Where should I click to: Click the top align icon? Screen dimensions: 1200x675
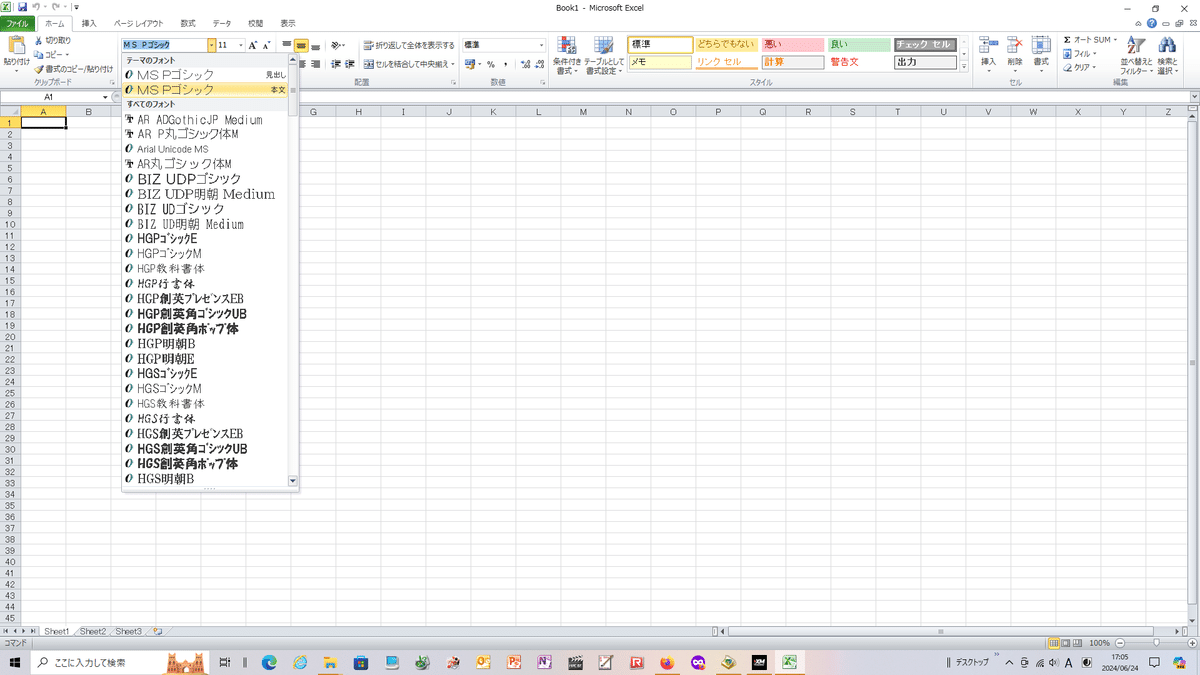286,45
